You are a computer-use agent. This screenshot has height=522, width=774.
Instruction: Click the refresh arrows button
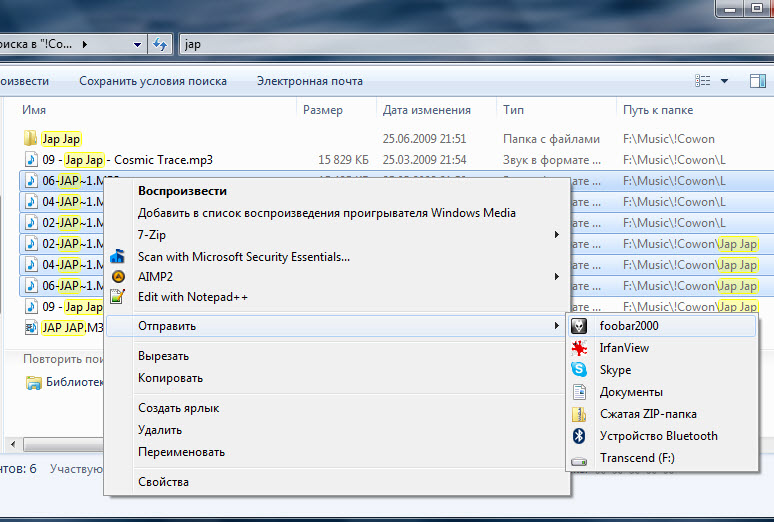click(x=160, y=44)
